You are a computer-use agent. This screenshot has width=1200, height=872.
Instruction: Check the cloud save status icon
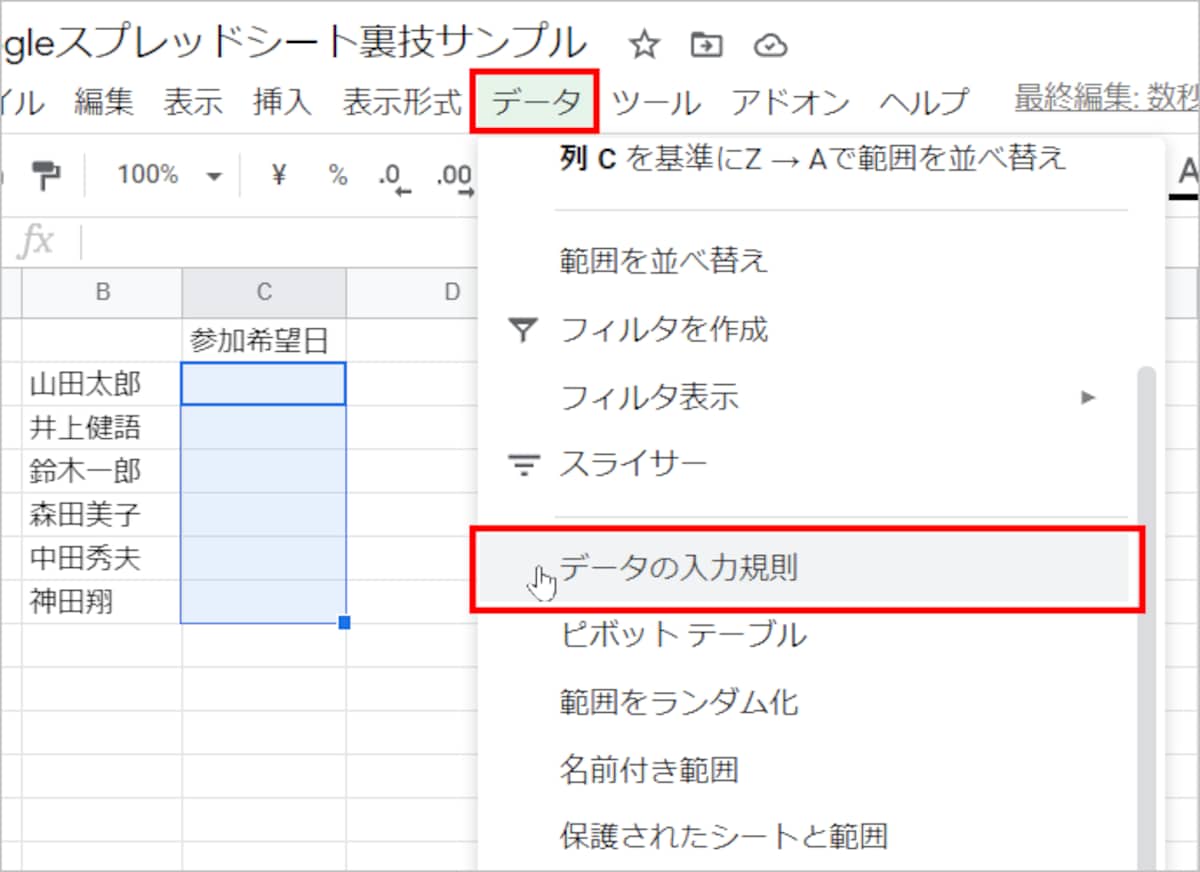pos(770,45)
